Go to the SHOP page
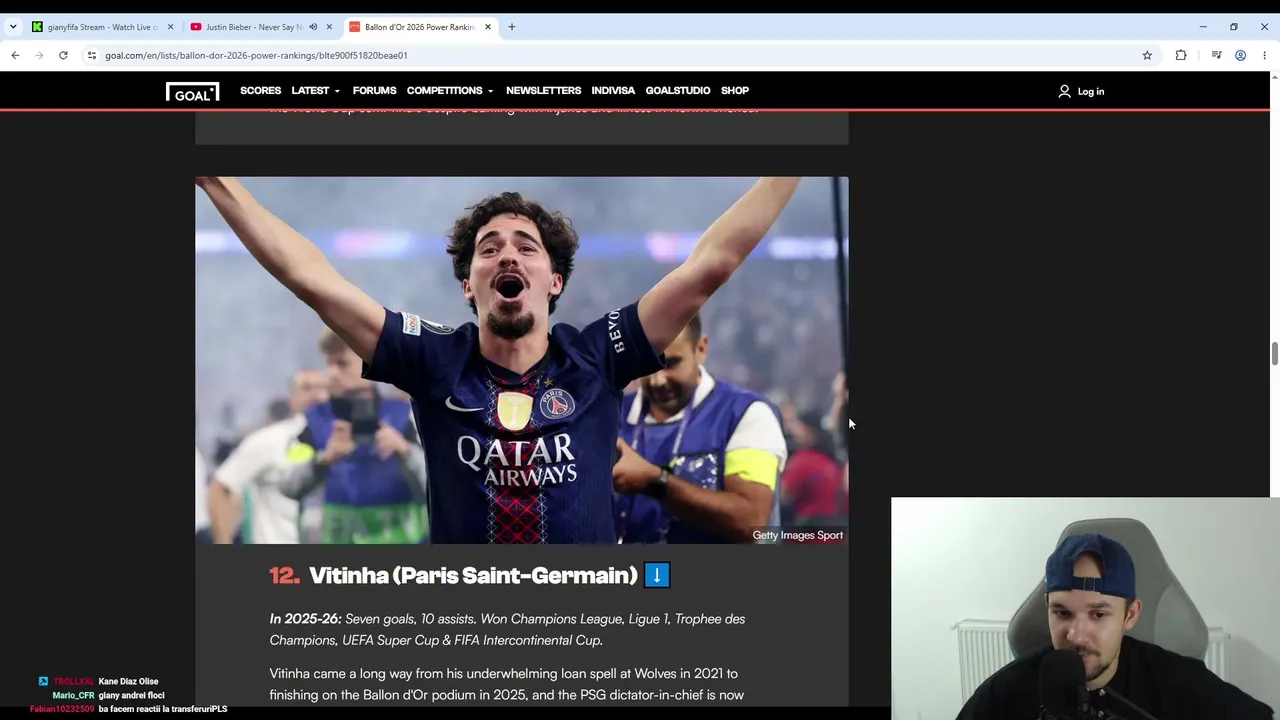The width and height of the screenshot is (1280, 720). [735, 91]
